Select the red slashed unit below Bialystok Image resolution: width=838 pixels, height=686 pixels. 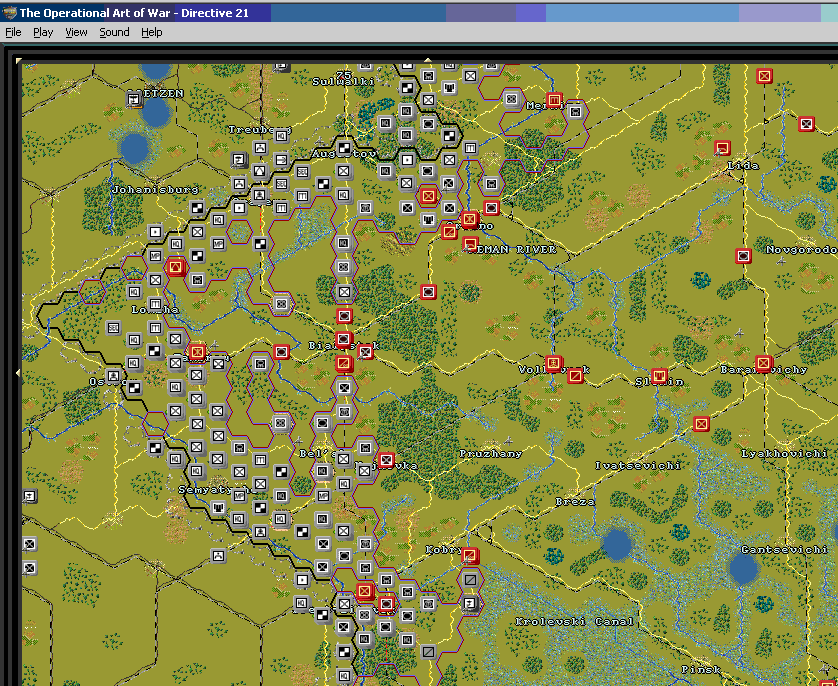click(x=344, y=364)
